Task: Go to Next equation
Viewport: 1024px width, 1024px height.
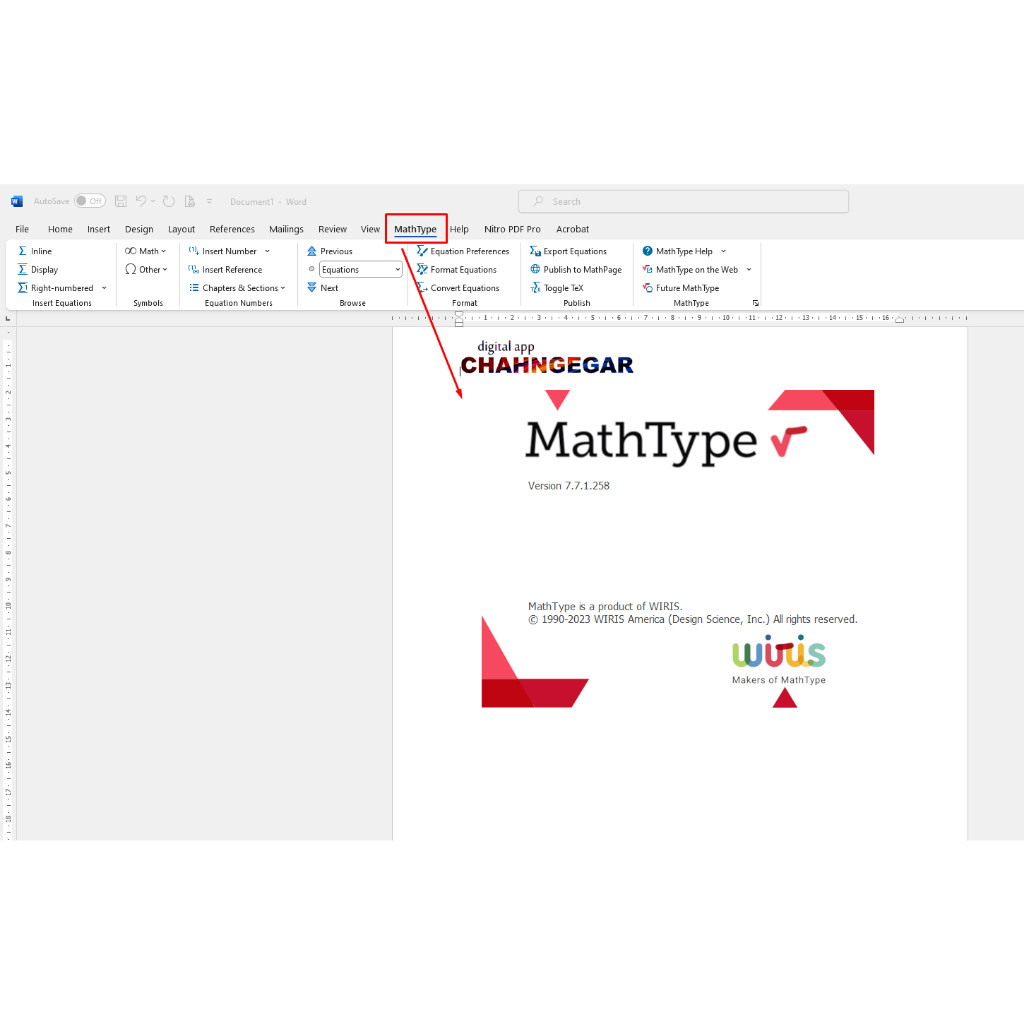Action: coord(323,287)
